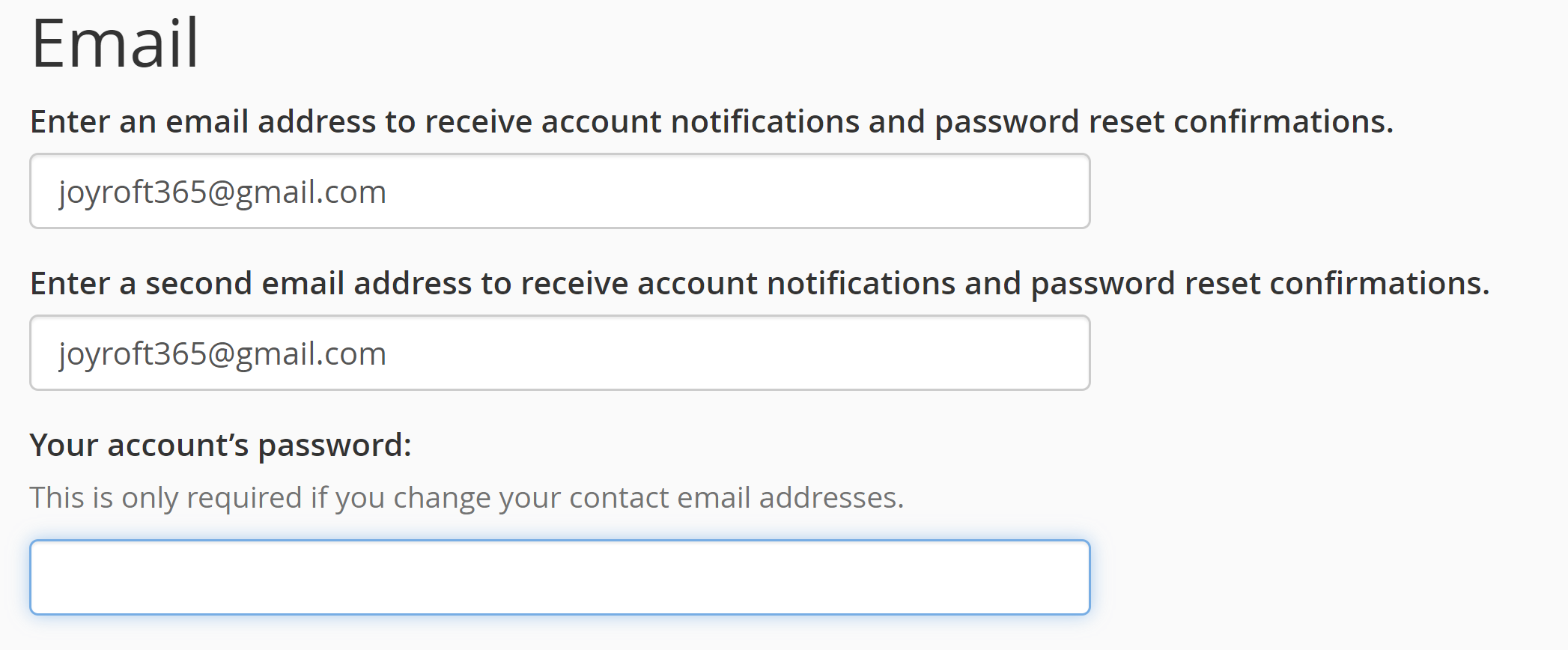Activate the top contact email text box
This screenshot has height=650, width=1568.
point(559,192)
